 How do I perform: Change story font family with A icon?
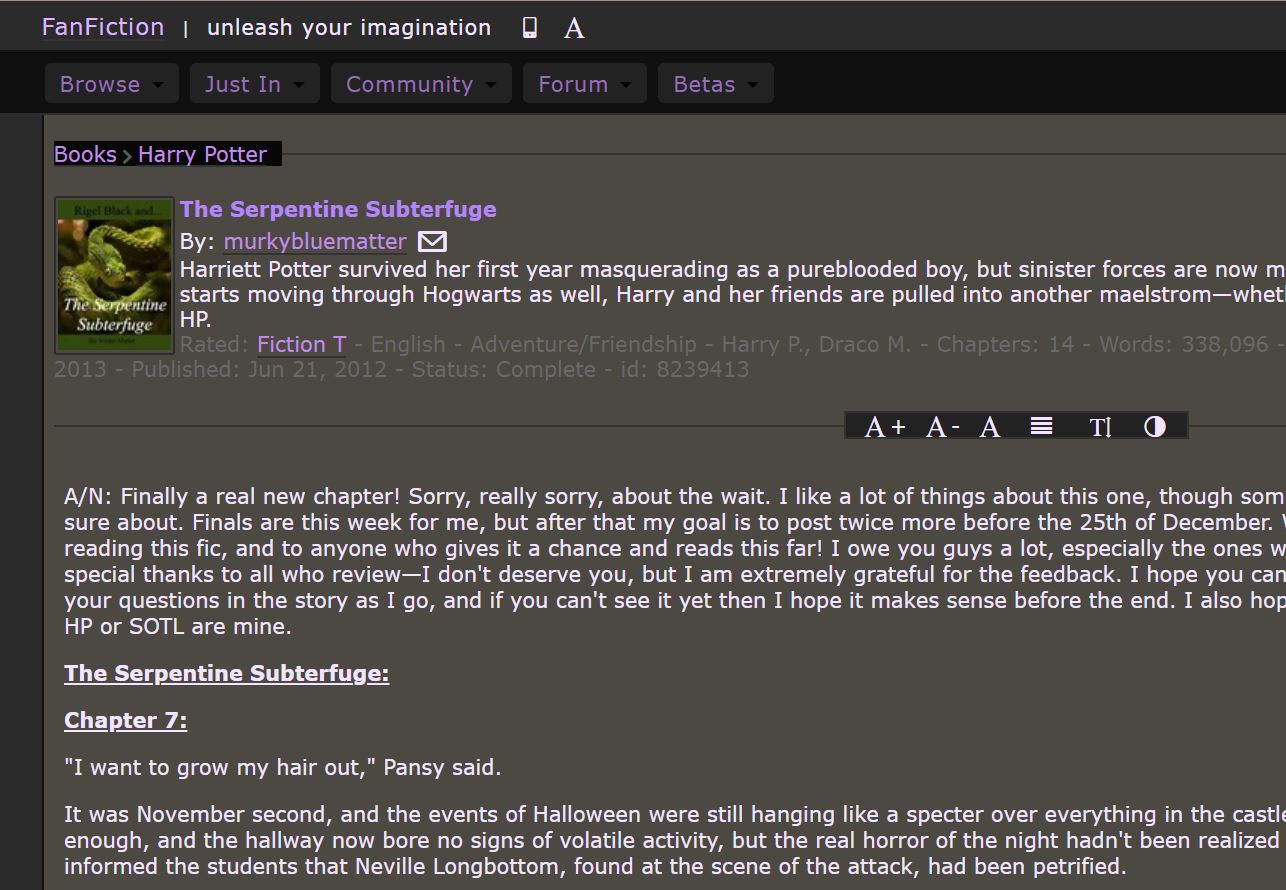(990, 427)
